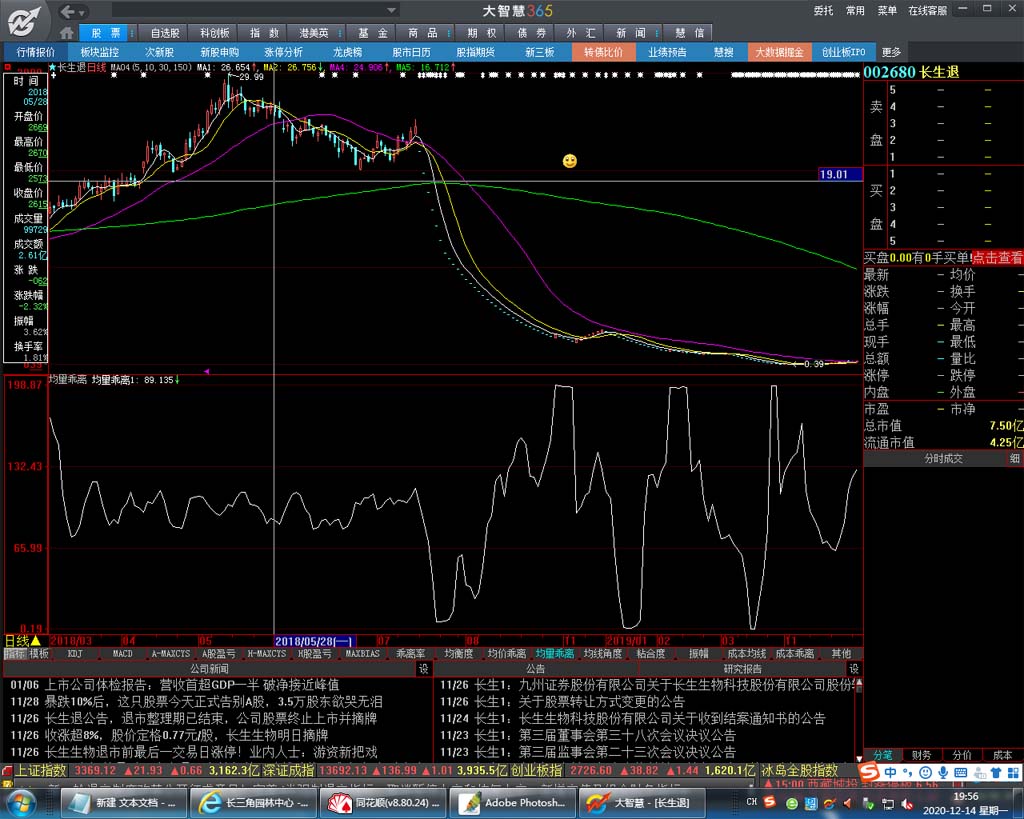Screen dimensions: 1024x819
Task: Expand the 商品 tab dropdown marker
Action: tap(449, 33)
